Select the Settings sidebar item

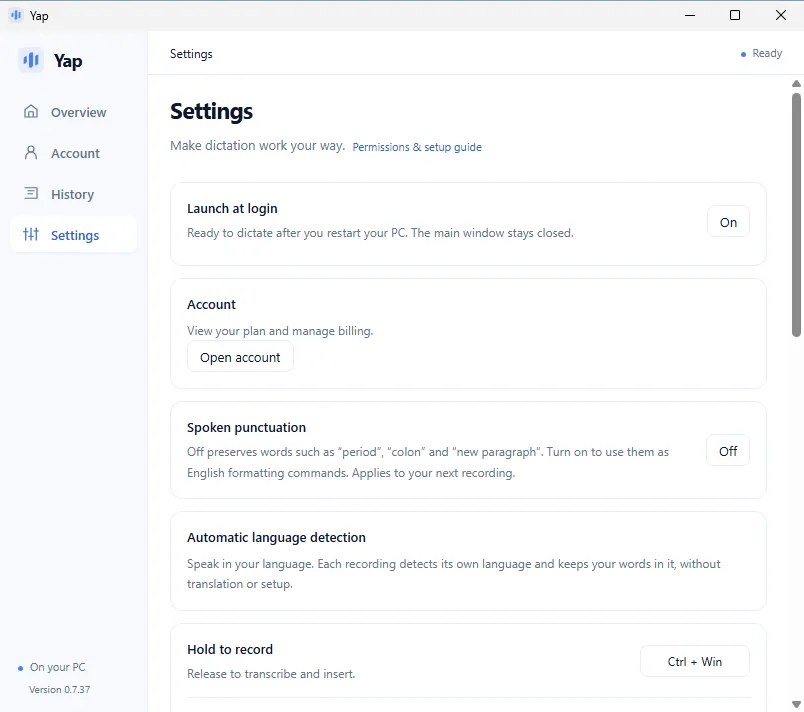click(x=73, y=234)
